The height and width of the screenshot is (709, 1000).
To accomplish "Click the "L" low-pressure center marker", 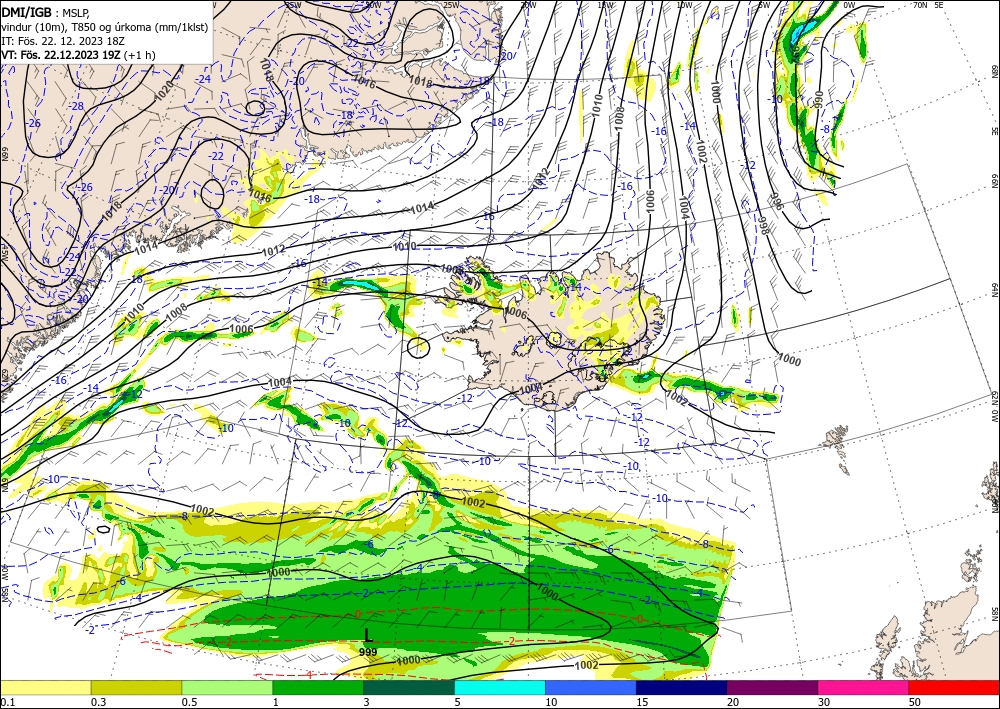I will pyautogui.click(x=368, y=635).
